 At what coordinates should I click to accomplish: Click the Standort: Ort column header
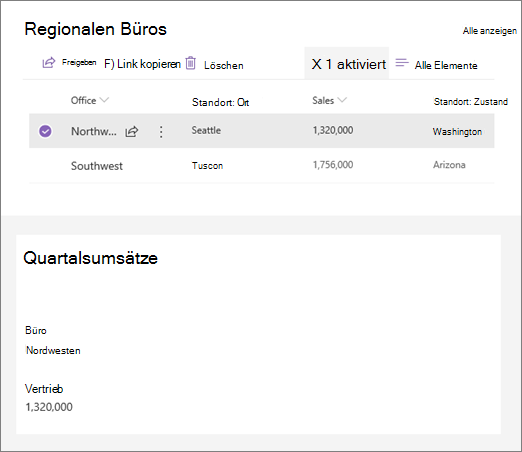(x=220, y=102)
